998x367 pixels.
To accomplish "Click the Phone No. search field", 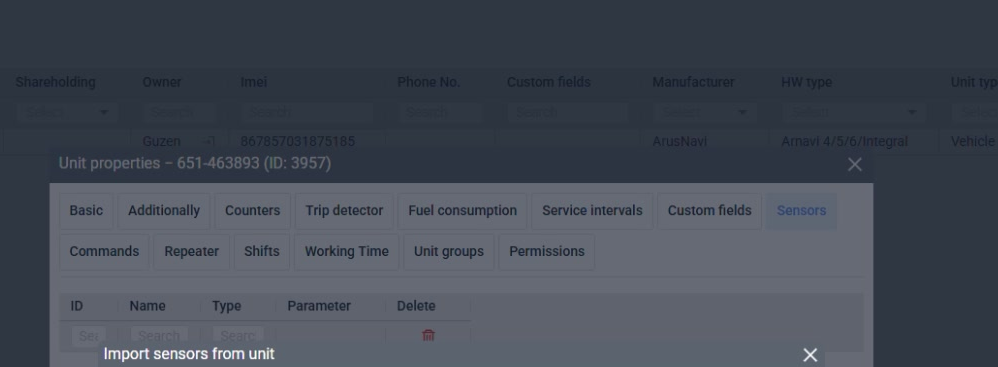I will coord(440,113).
